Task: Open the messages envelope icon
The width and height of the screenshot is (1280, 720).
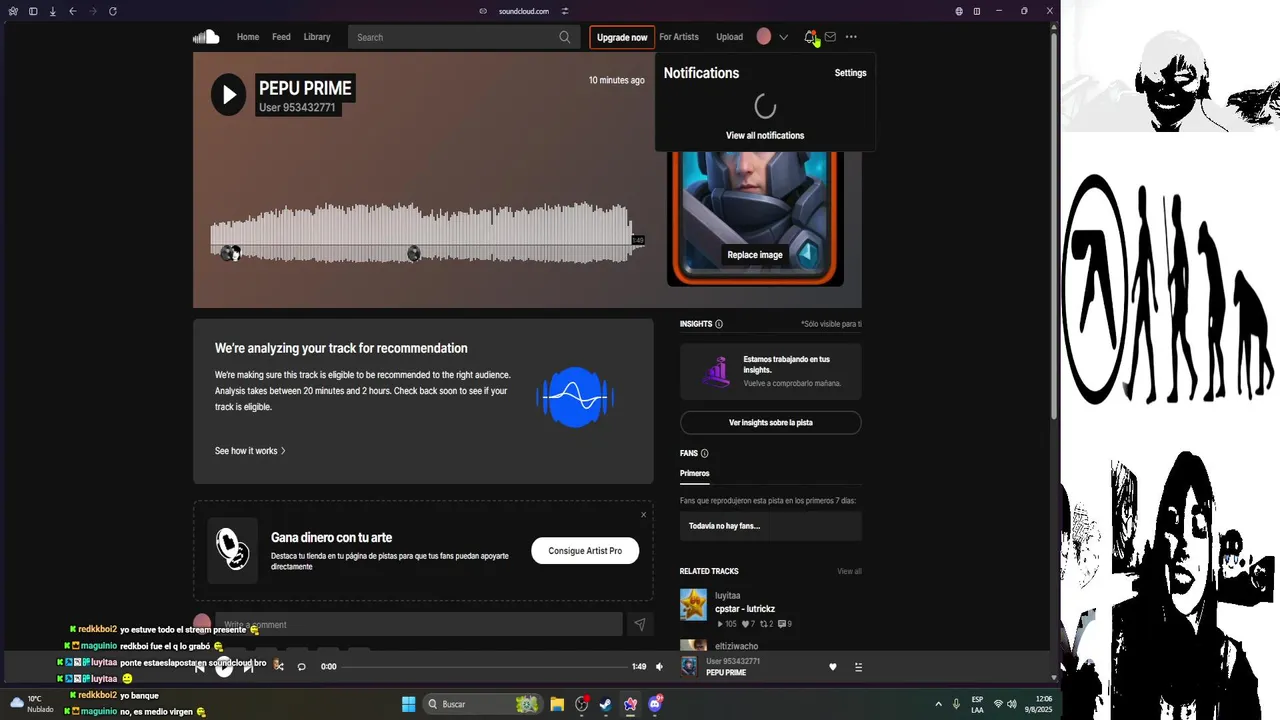Action: [830, 37]
